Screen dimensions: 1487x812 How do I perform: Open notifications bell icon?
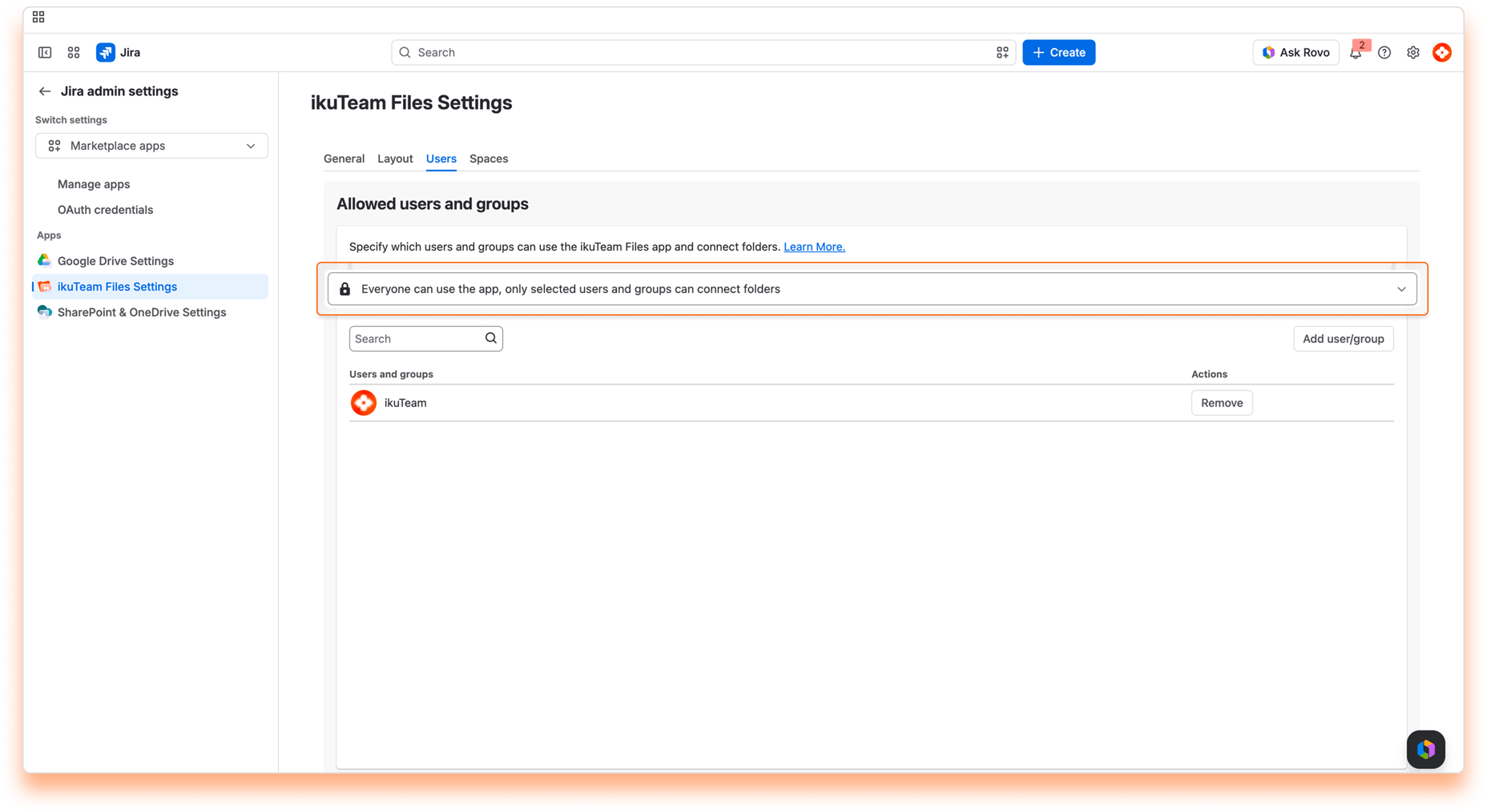click(1356, 52)
